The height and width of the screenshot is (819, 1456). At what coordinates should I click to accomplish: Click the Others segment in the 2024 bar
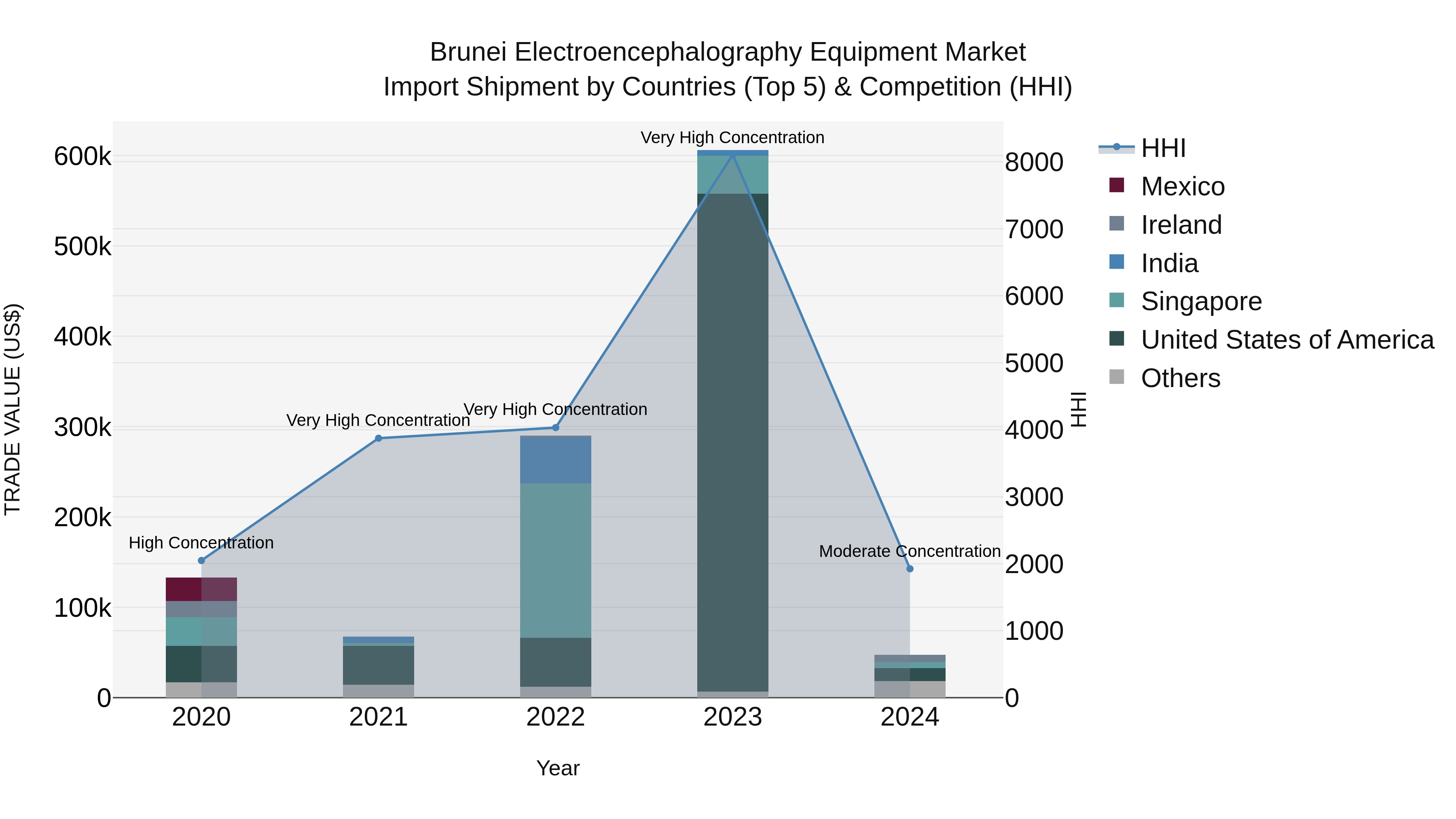[910, 689]
